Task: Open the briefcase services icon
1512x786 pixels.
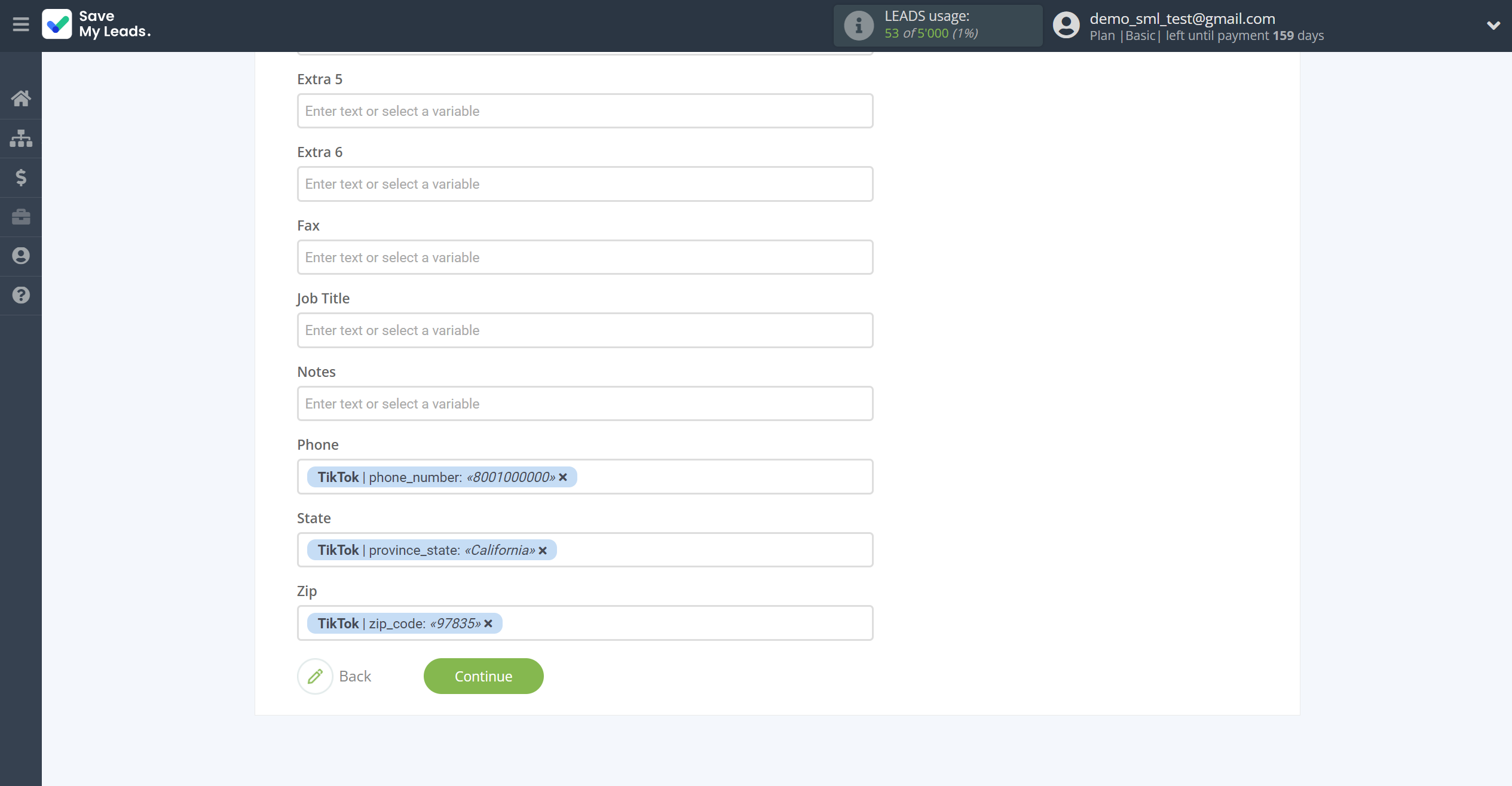Action: [x=21, y=217]
